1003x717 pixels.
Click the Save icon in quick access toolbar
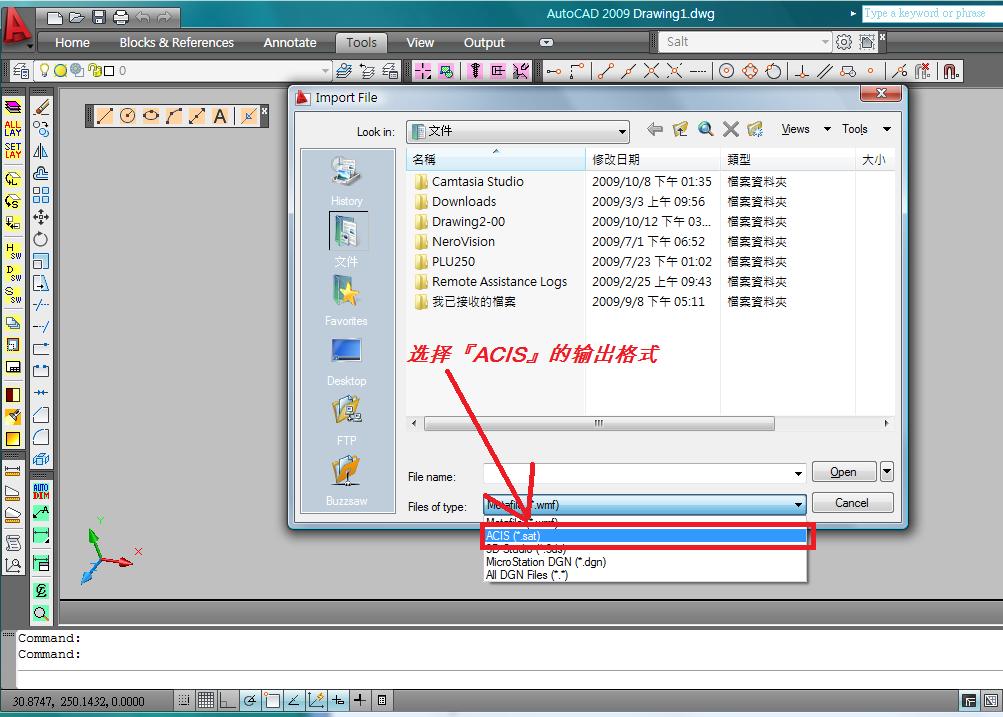99,17
